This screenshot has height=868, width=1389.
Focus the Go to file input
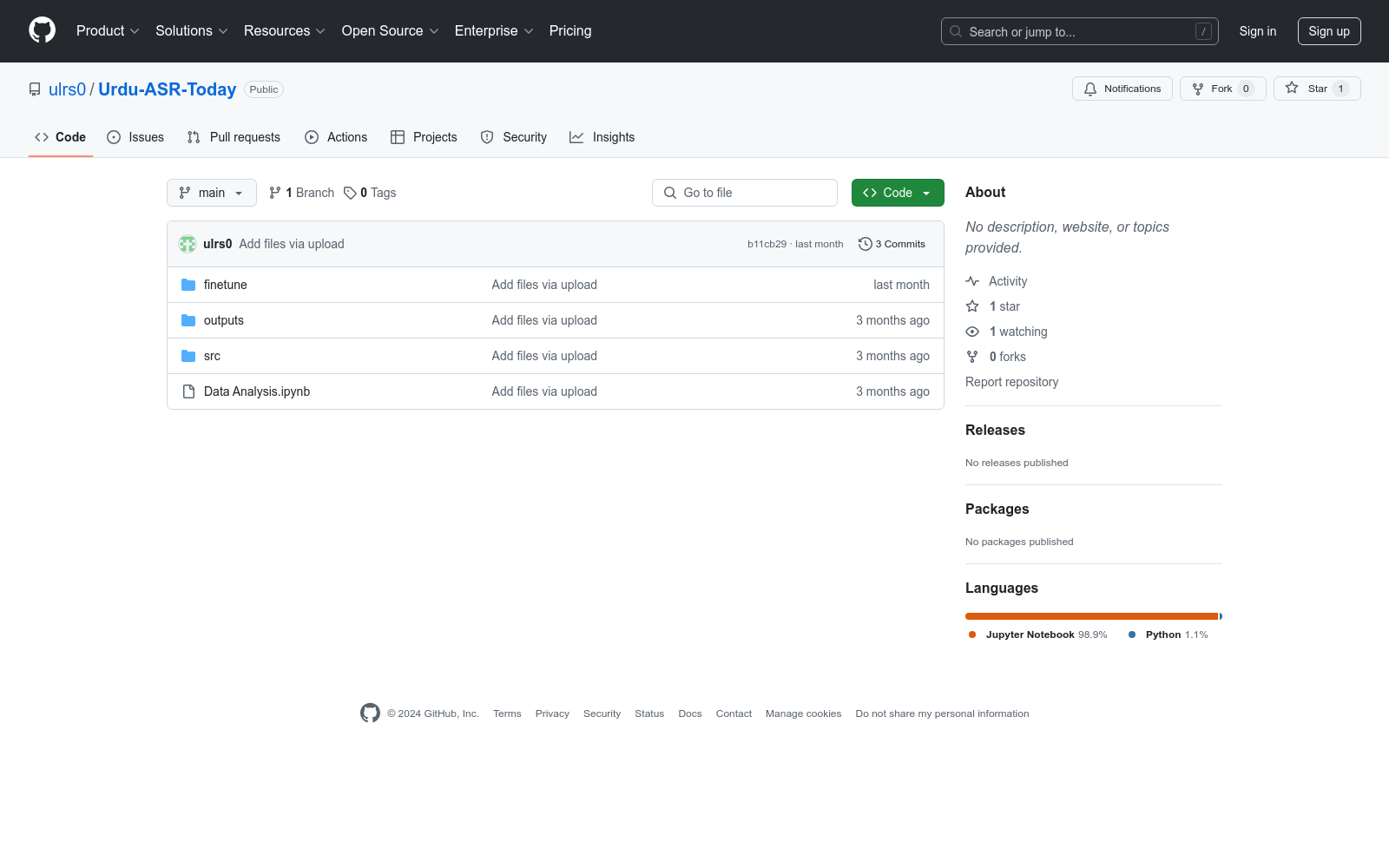point(745,193)
